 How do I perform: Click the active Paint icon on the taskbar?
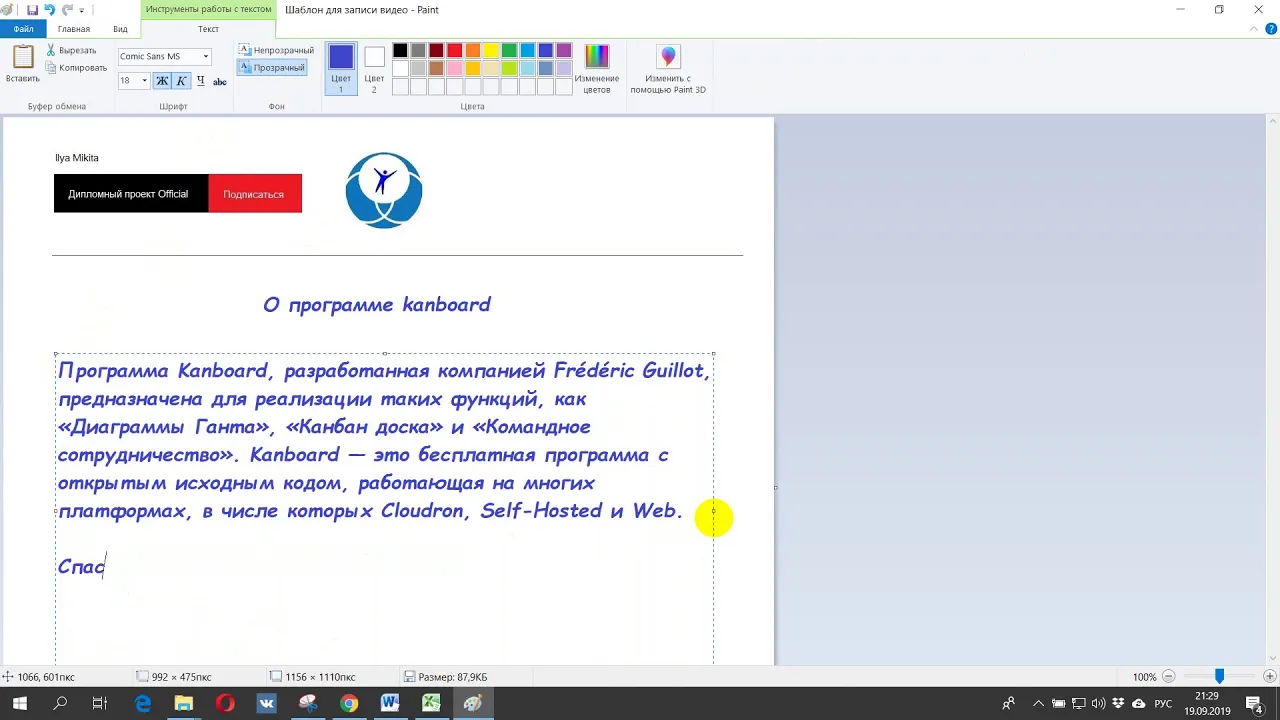pos(472,704)
